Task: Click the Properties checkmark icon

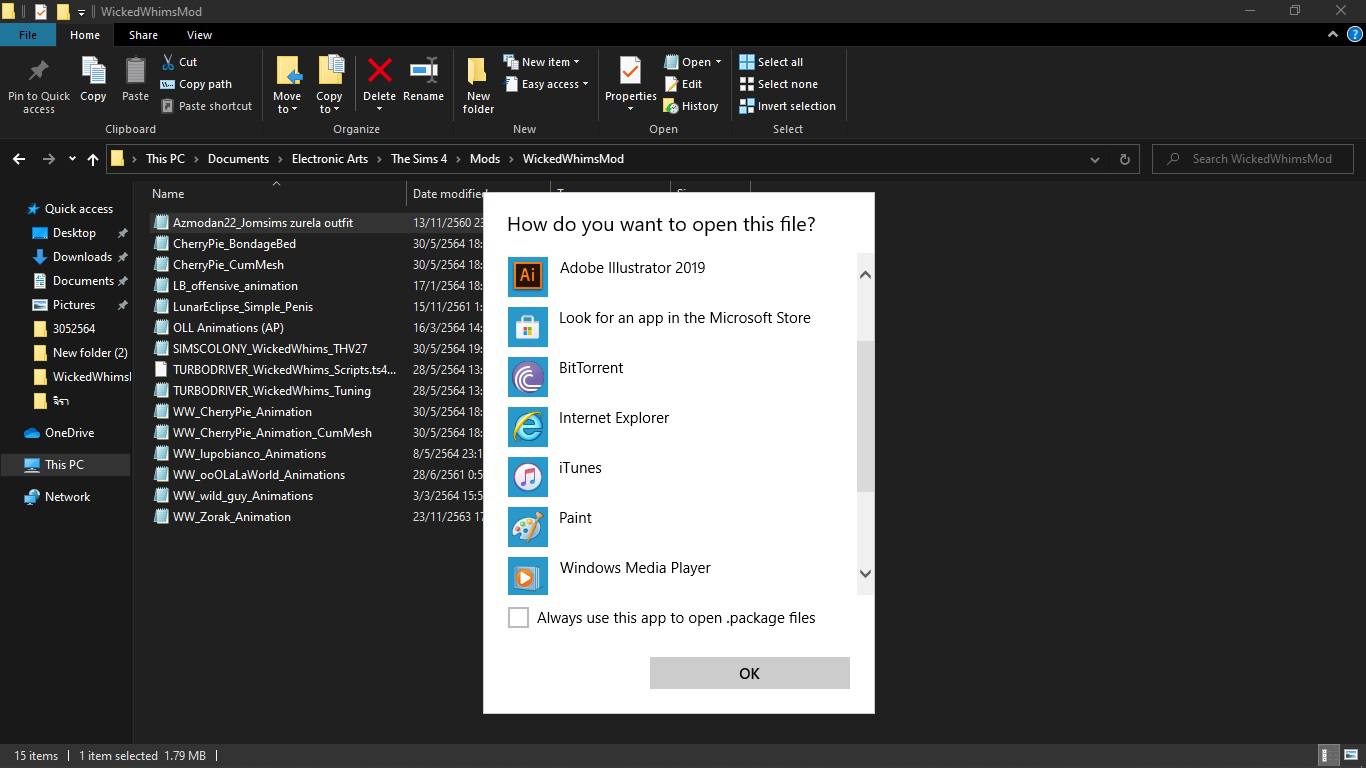Action: pyautogui.click(x=630, y=71)
